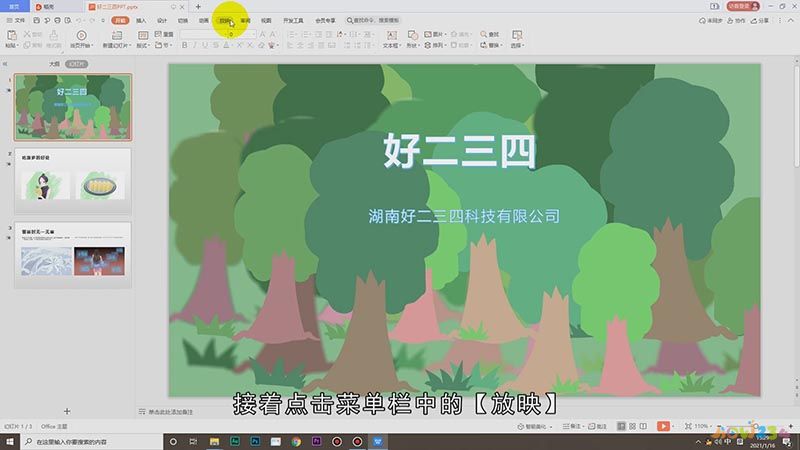The height and width of the screenshot is (450, 800).
Task: Open the Shapes (形状) gallery
Action: click(412, 38)
